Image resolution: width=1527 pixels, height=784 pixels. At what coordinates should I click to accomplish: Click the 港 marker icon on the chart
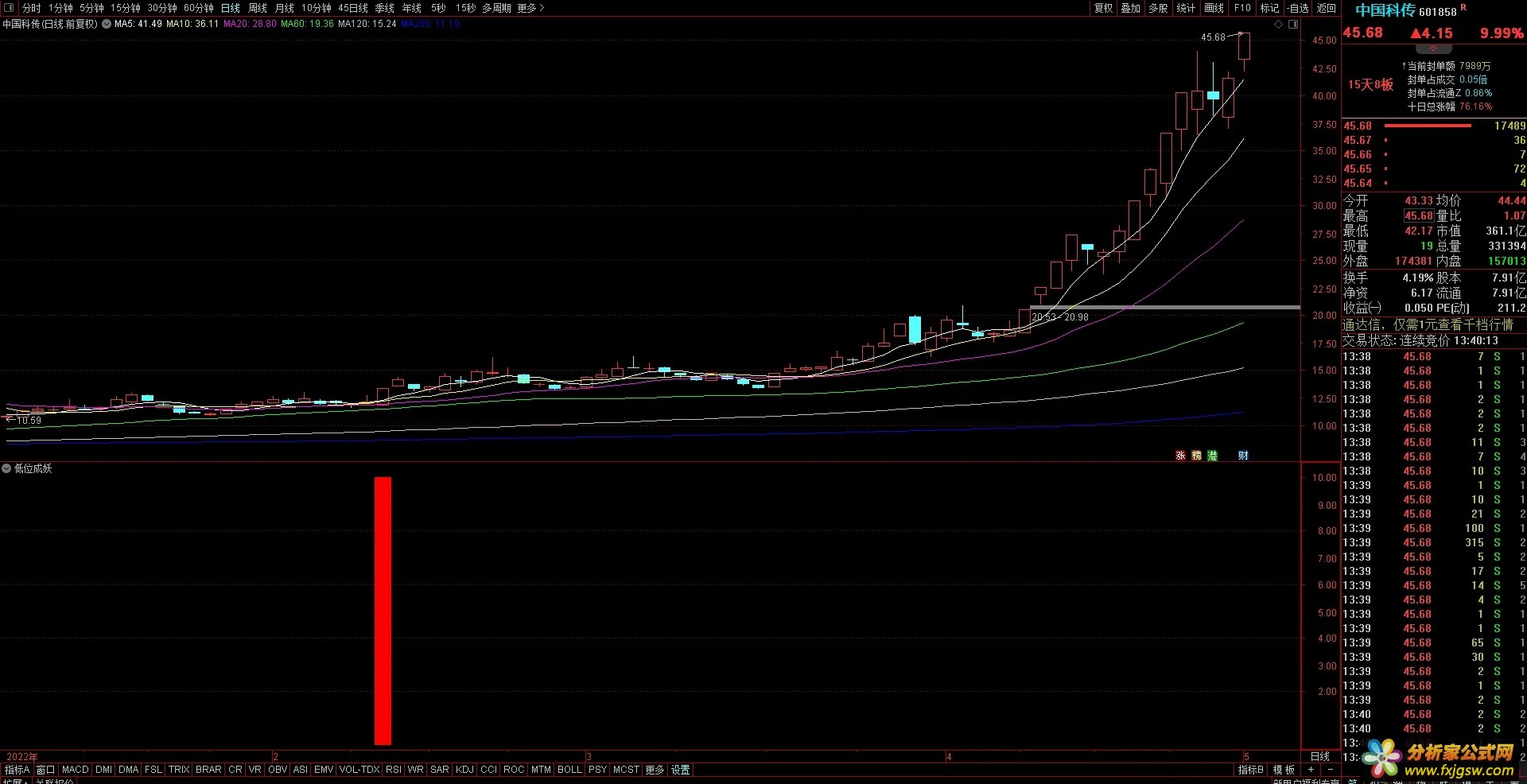tap(1212, 456)
